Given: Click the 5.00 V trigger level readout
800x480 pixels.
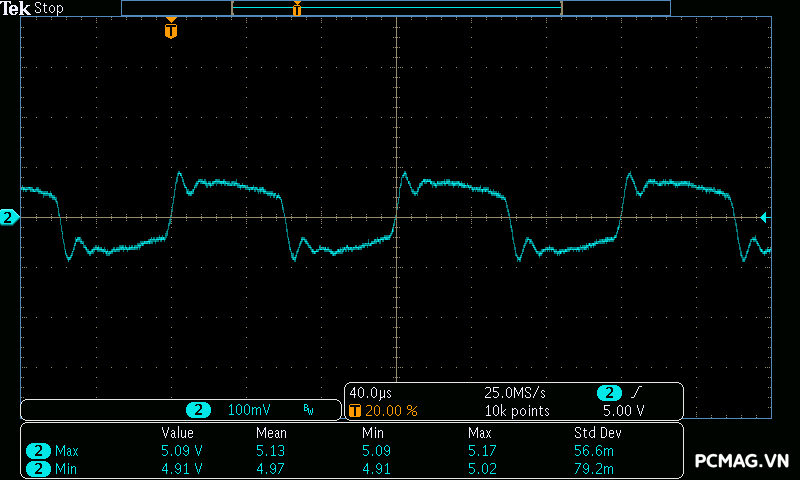Looking at the screenshot, I should click(623, 411).
